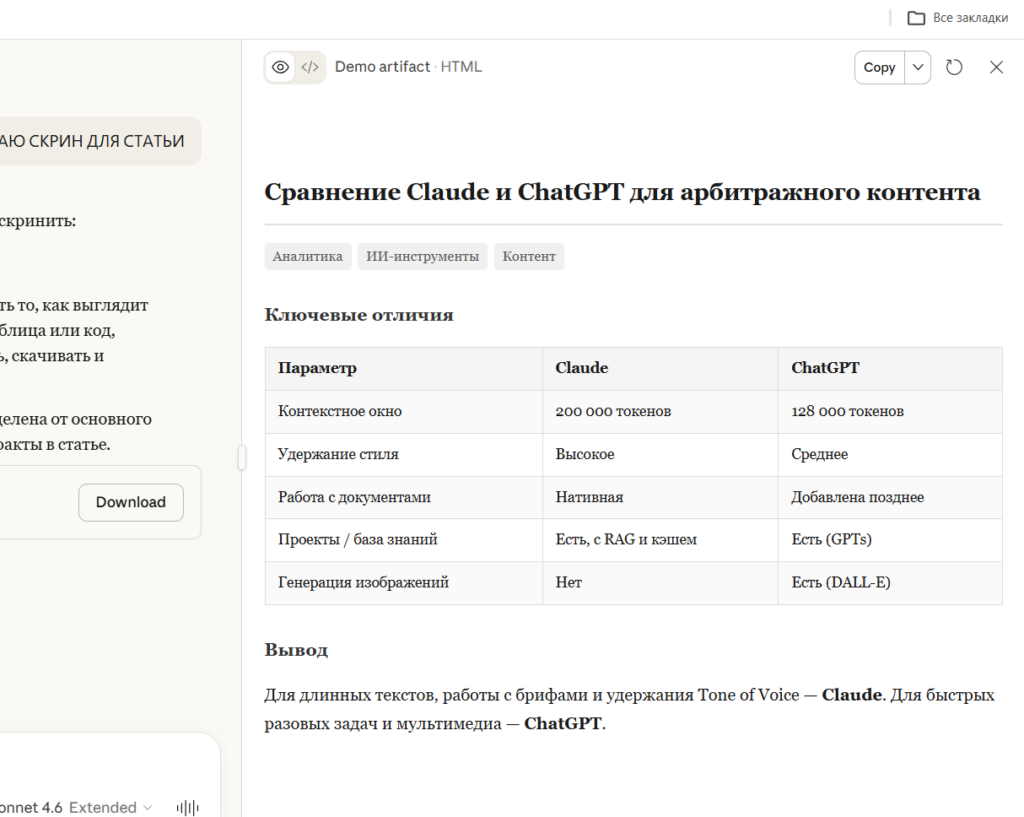Image resolution: width=1024 pixels, height=817 pixels.
Task: Select the Аналитика tag
Action: pos(308,257)
